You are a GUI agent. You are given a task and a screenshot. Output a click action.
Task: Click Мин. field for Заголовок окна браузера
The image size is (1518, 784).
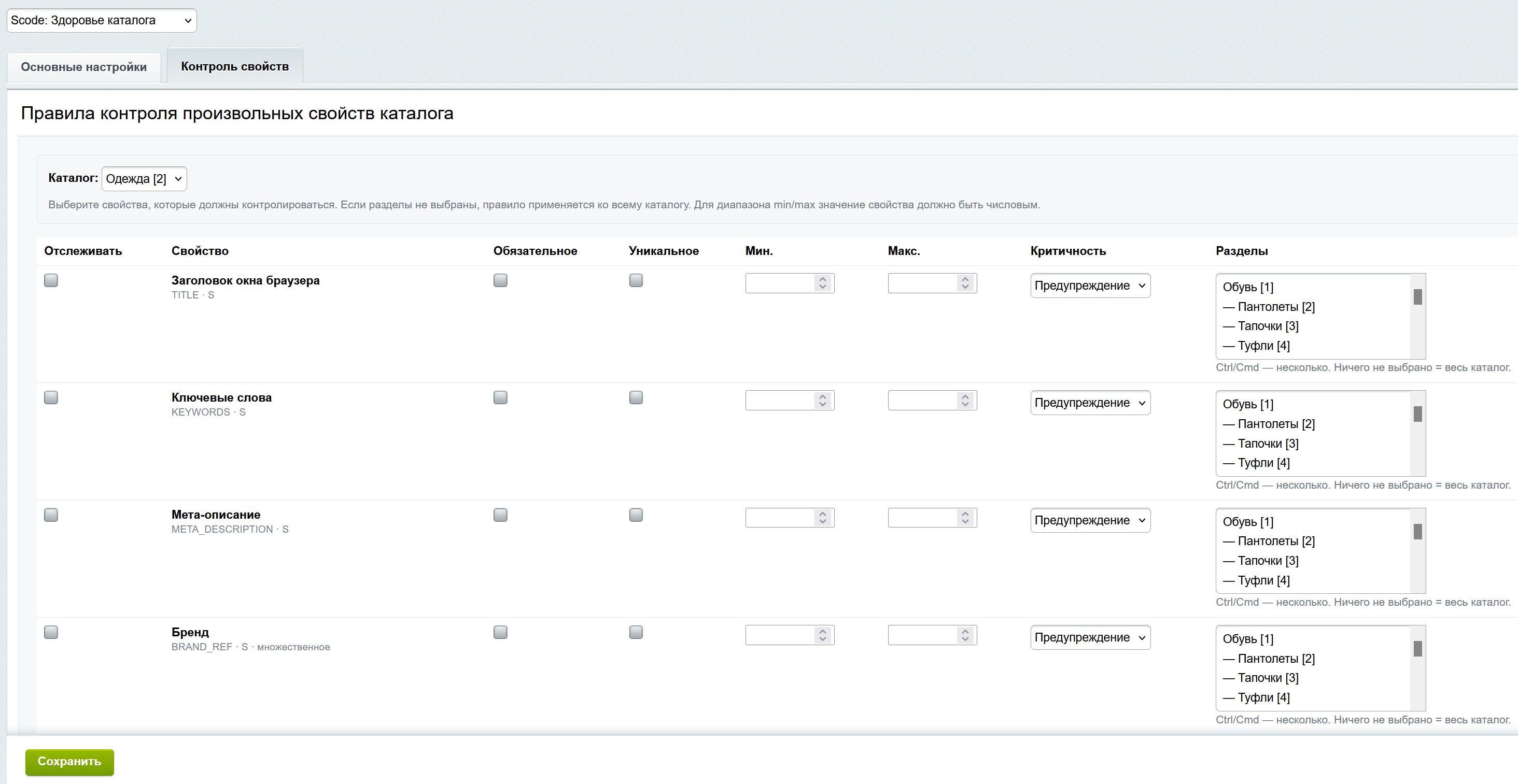click(790, 283)
